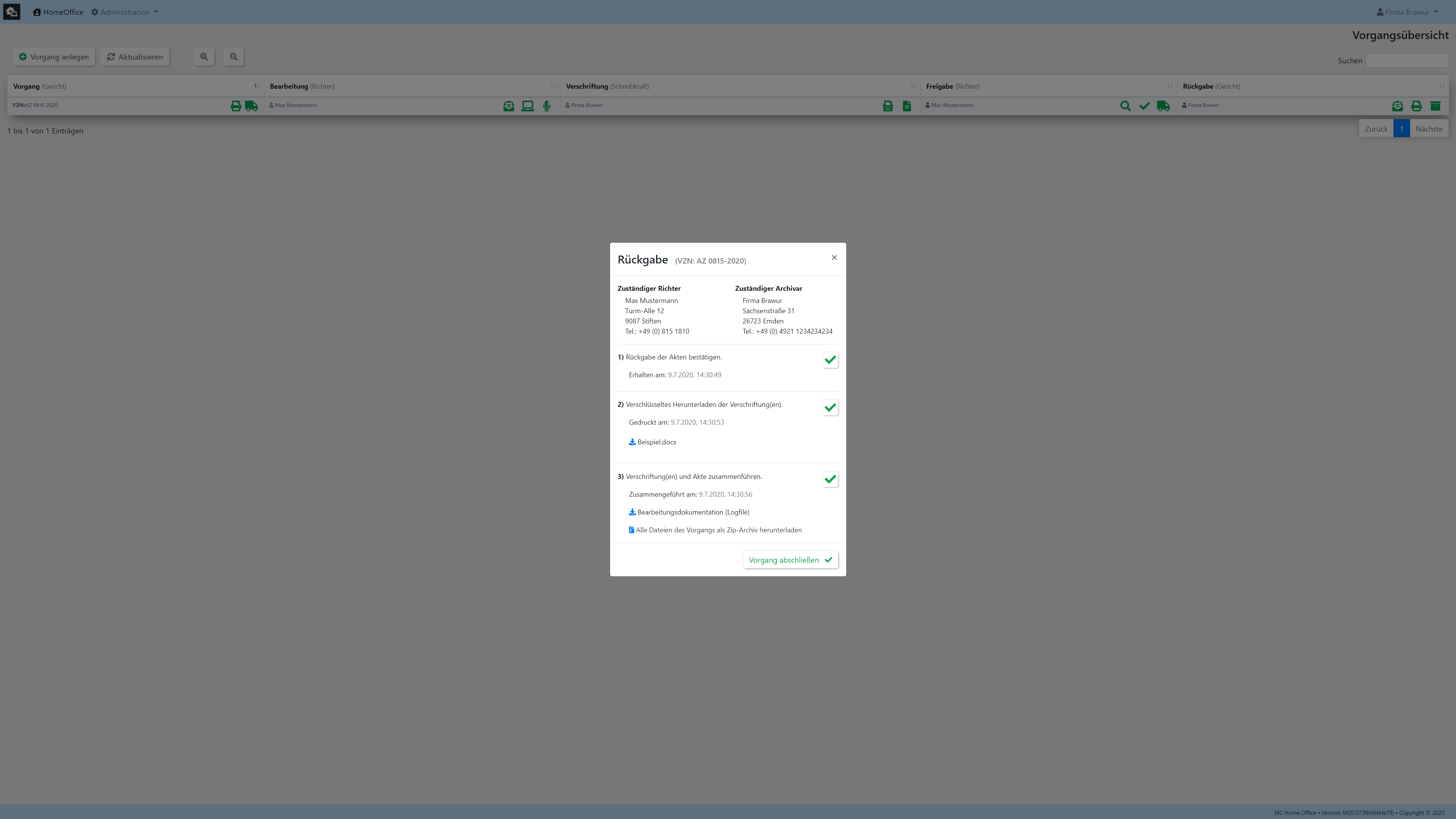1456x819 pixels.
Task: Click the Vorgang abschließen button
Action: coord(790,560)
